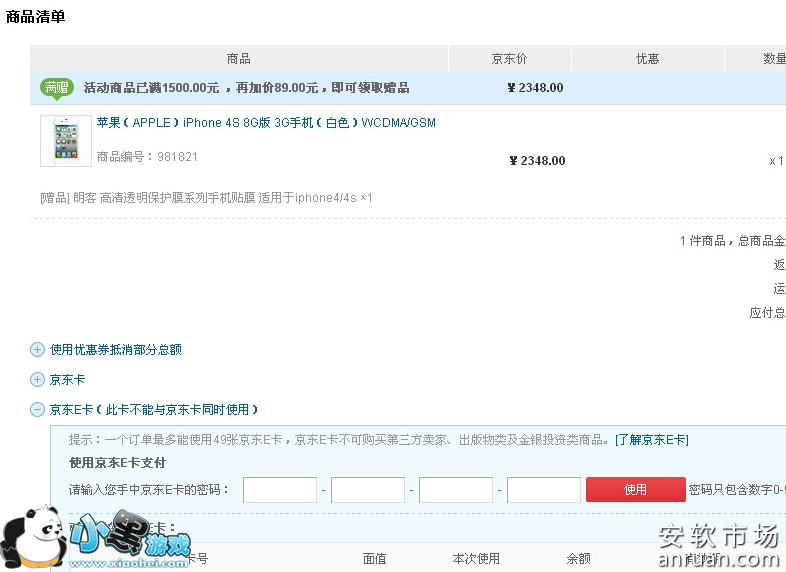Select the 商品编号：981821 text
The height and width of the screenshot is (572, 786).
tap(147, 157)
